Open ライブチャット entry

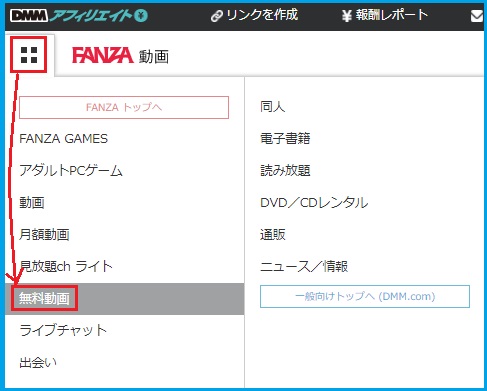[x=63, y=330]
